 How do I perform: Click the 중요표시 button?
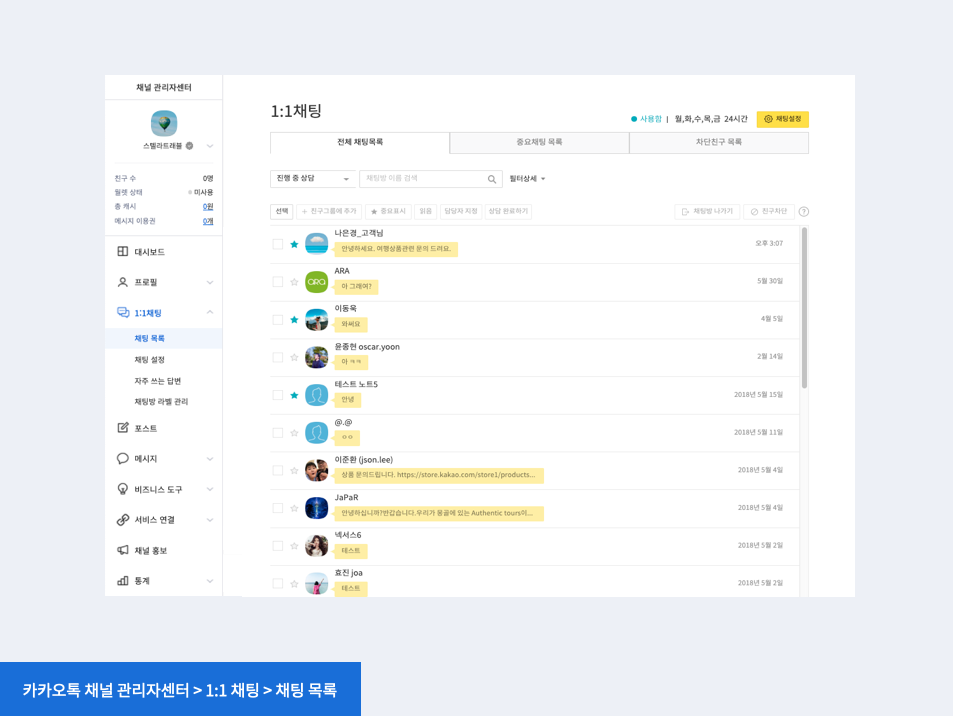click(388, 212)
